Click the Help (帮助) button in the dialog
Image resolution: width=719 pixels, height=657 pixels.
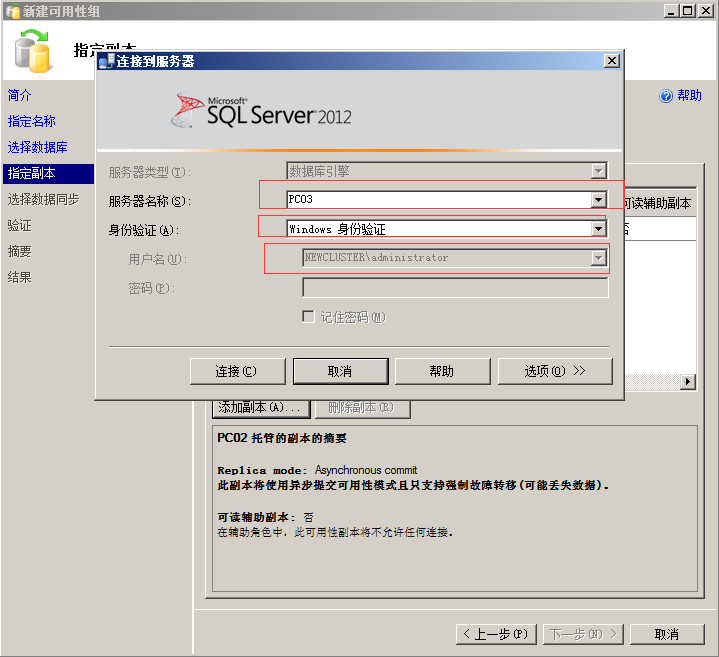[442, 371]
